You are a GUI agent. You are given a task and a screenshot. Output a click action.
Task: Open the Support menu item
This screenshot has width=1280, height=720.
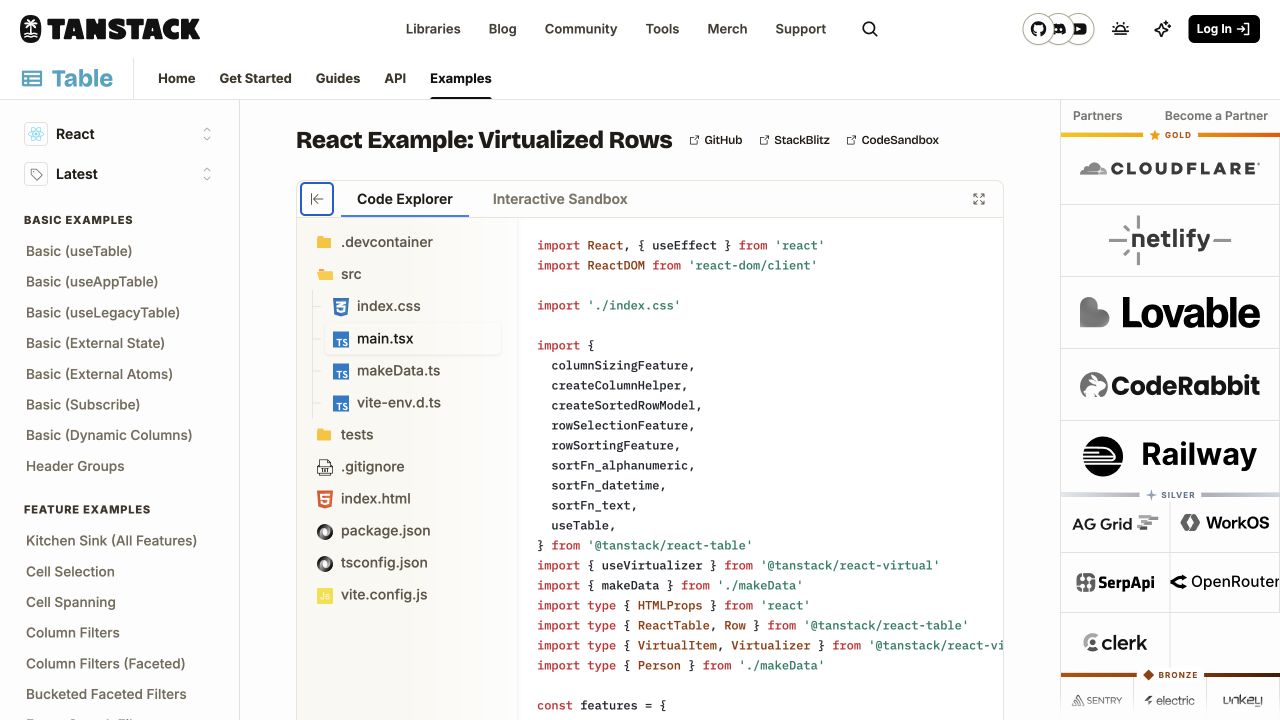click(x=801, y=29)
